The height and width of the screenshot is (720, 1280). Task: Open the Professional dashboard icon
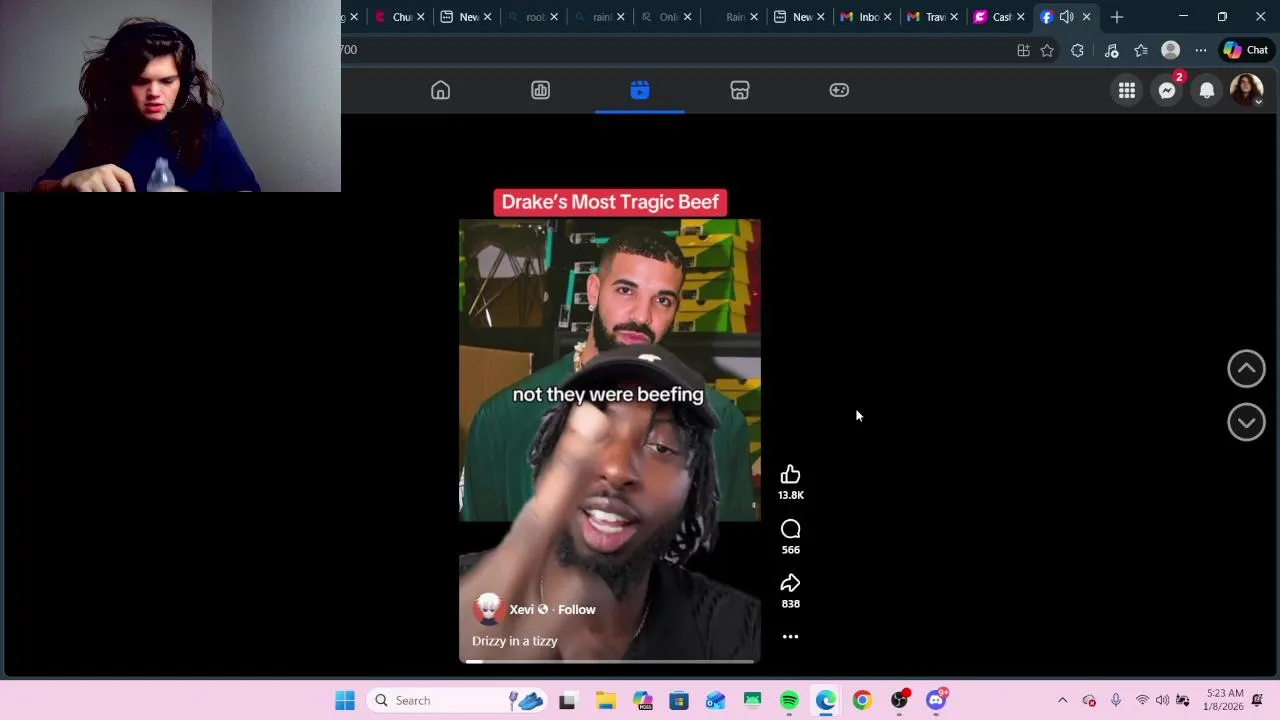tap(540, 90)
